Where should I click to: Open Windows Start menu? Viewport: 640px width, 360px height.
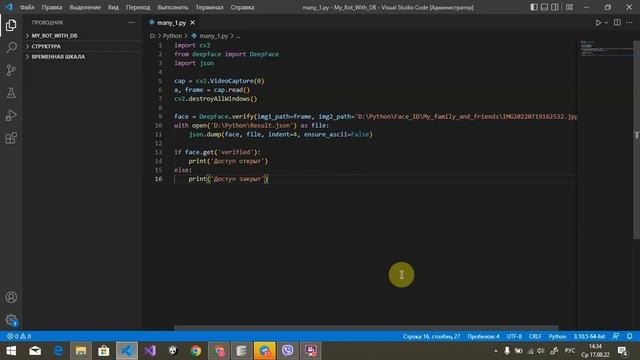coord(11,351)
